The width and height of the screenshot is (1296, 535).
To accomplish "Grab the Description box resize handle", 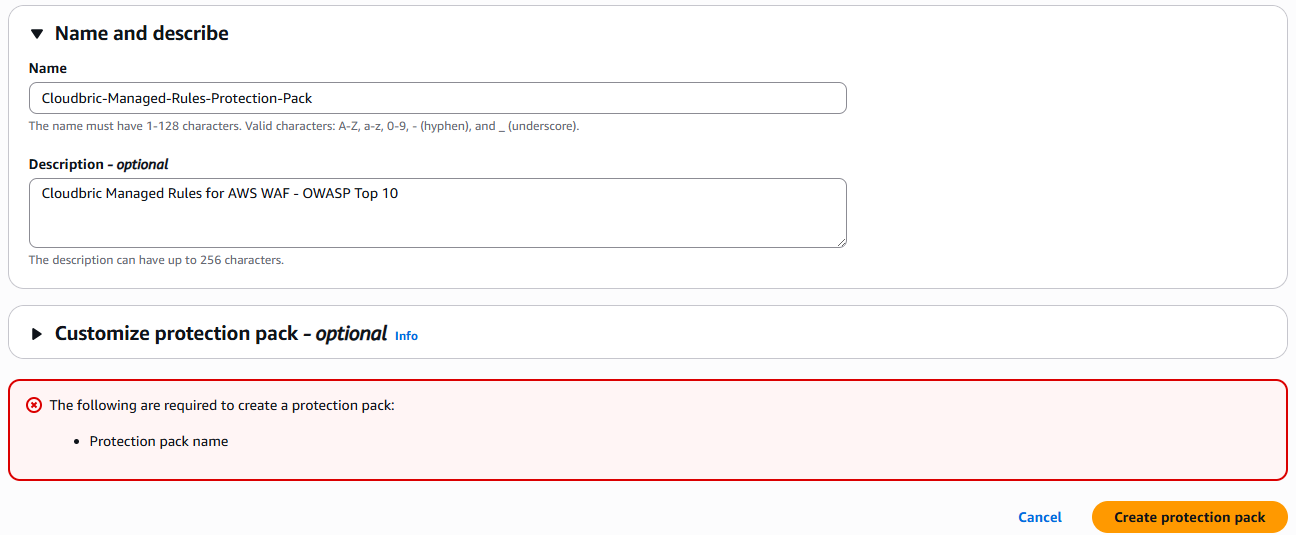I will pyautogui.click(x=841, y=241).
